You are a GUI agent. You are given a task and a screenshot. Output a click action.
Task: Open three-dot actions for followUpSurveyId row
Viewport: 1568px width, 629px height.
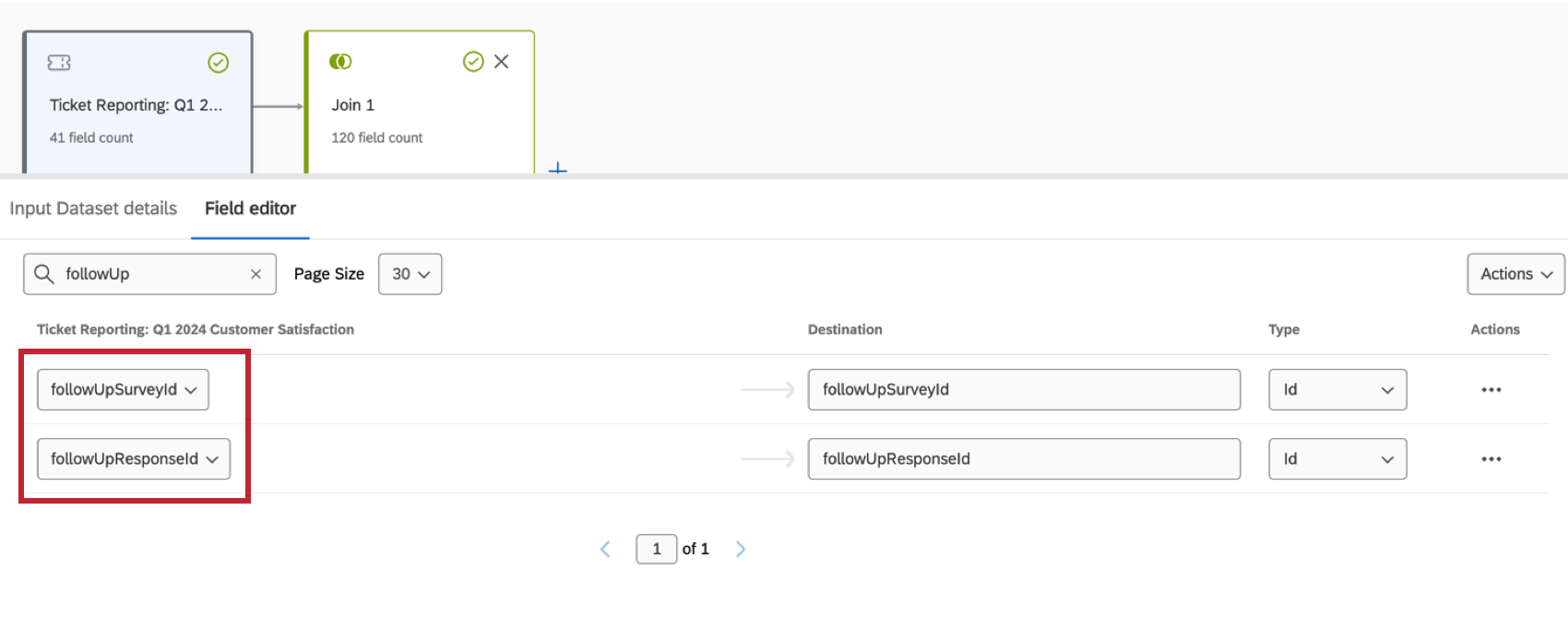[x=1491, y=390]
